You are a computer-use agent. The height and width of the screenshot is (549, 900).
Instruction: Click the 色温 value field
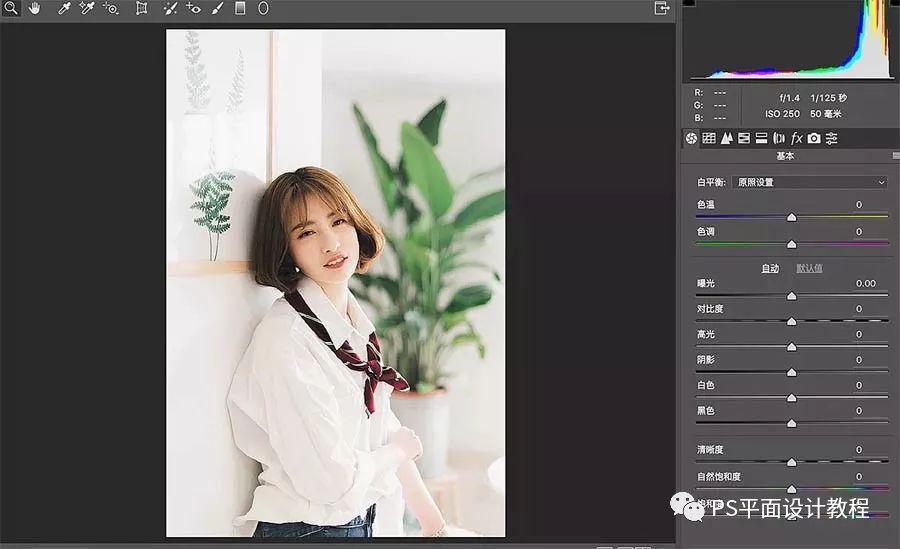[x=859, y=204]
